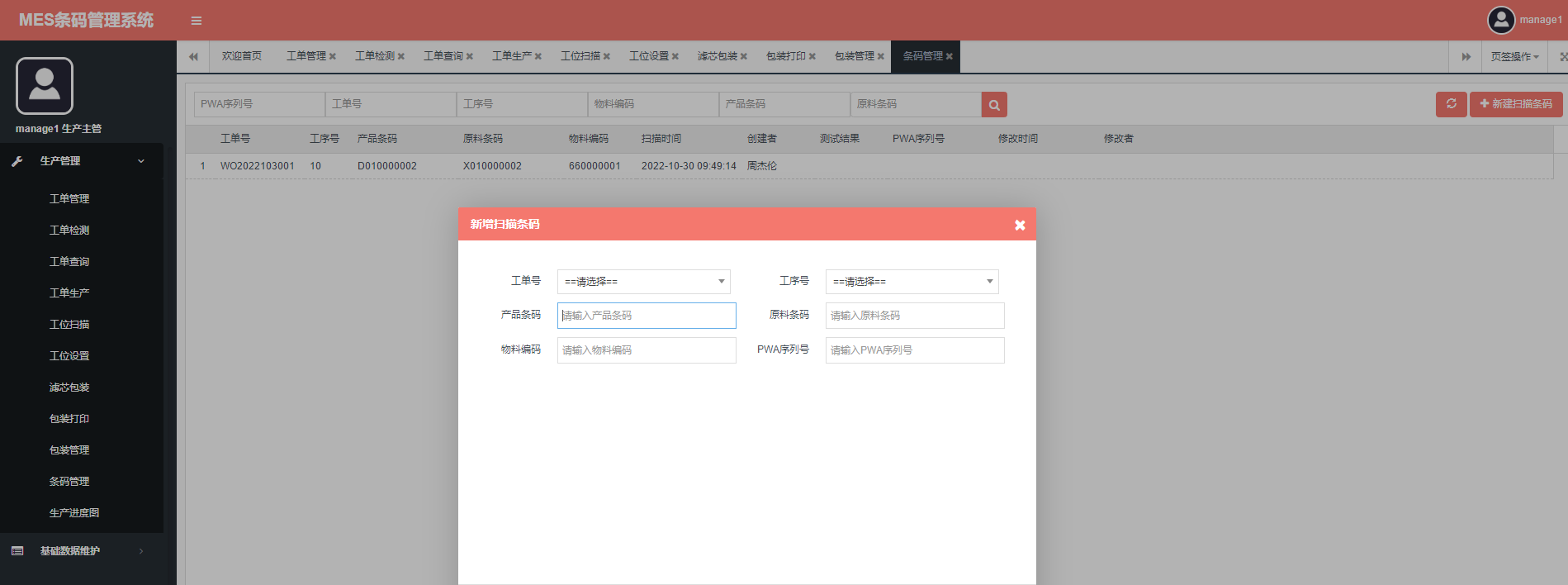Viewport: 1568px width, 585px height.
Task: Click the 新建扫描条码 button
Action: (x=1515, y=104)
